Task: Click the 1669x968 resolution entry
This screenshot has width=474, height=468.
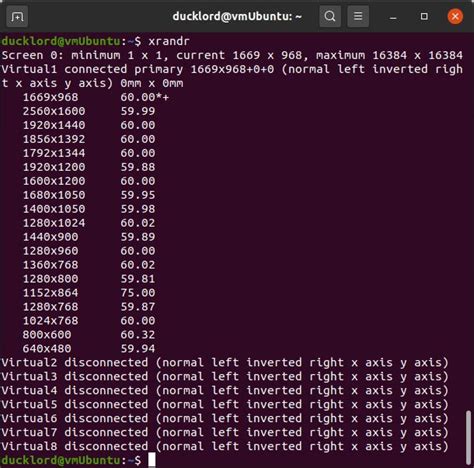Action: pyautogui.click(x=50, y=97)
